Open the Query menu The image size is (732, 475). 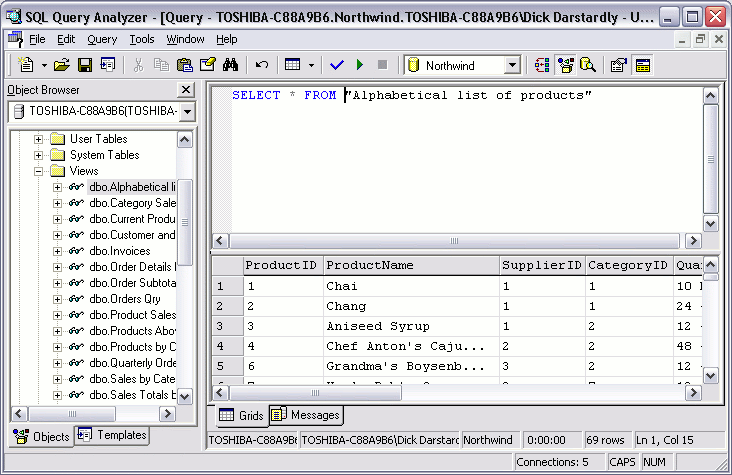(x=102, y=39)
